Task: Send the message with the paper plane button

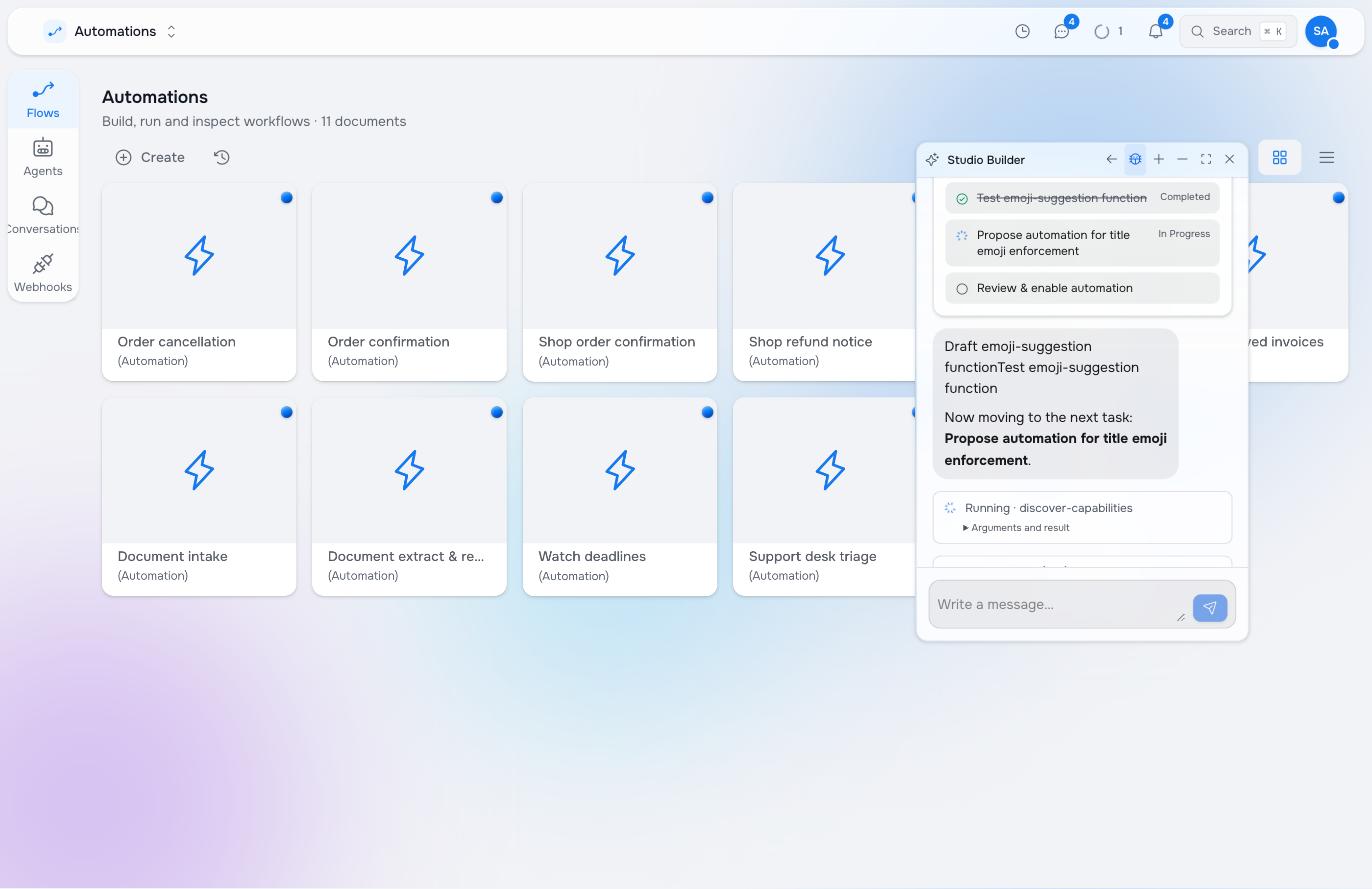Action: point(1210,607)
